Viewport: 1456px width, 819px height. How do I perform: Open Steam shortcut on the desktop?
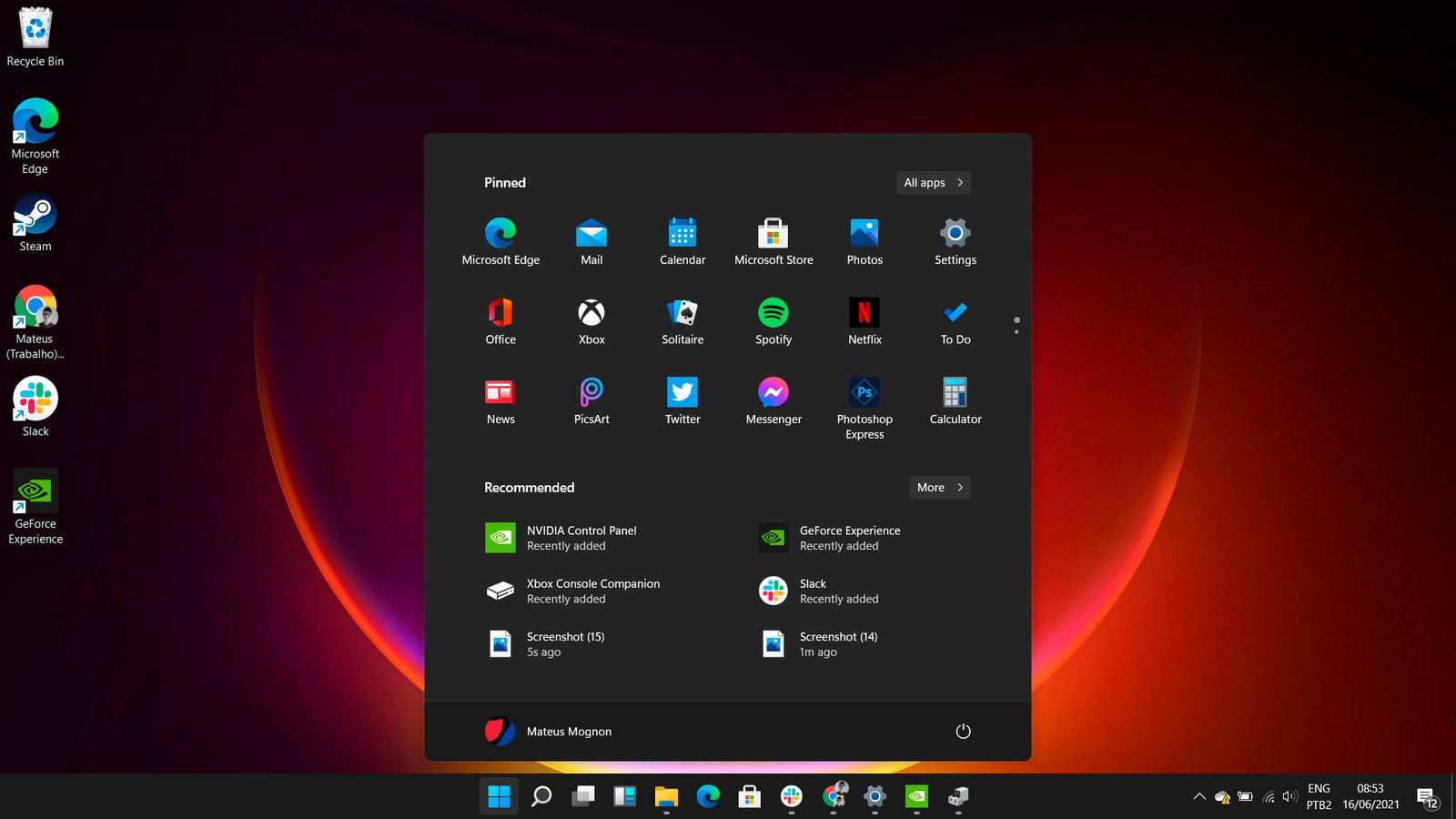coord(35,224)
